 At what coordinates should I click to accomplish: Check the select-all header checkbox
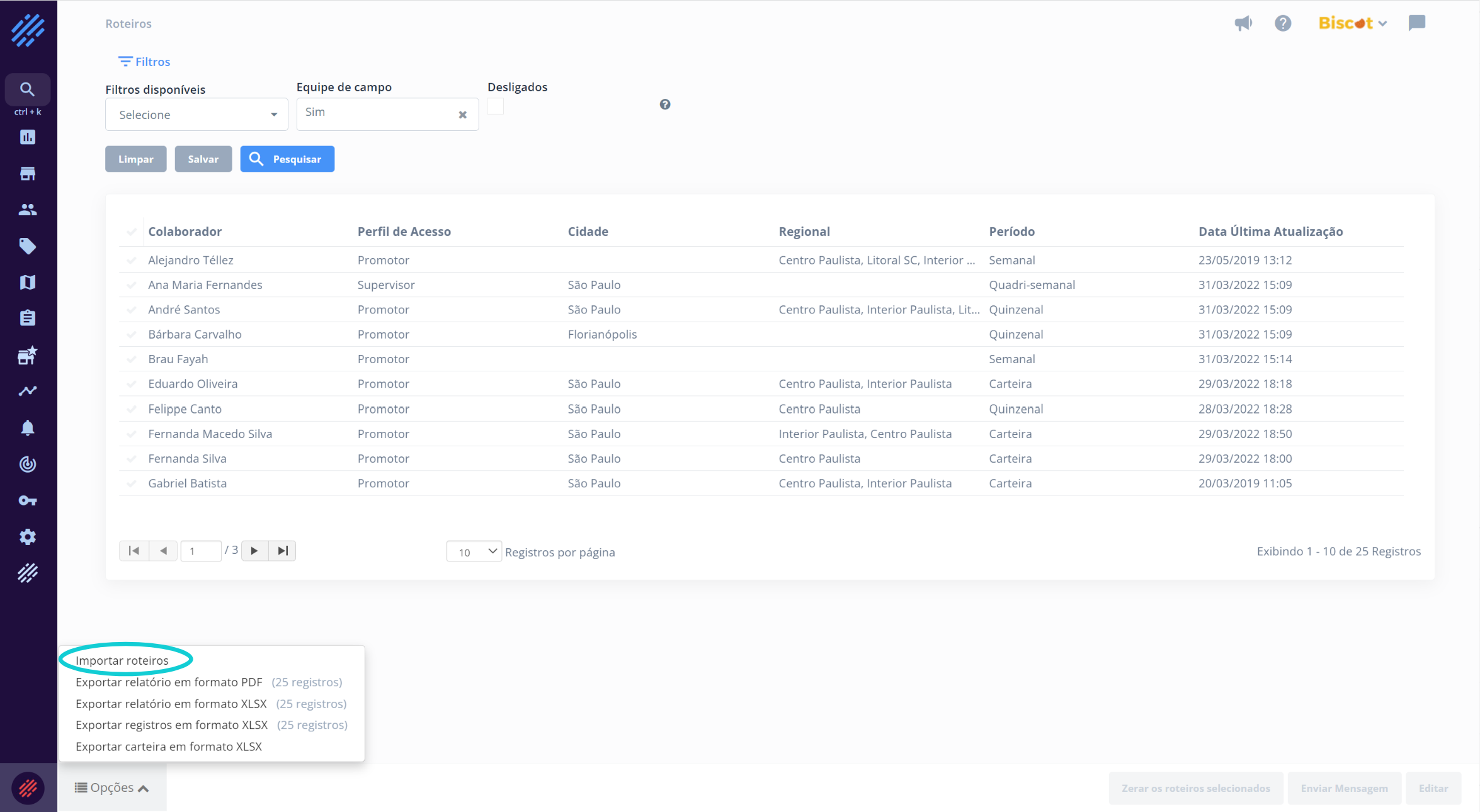132,232
